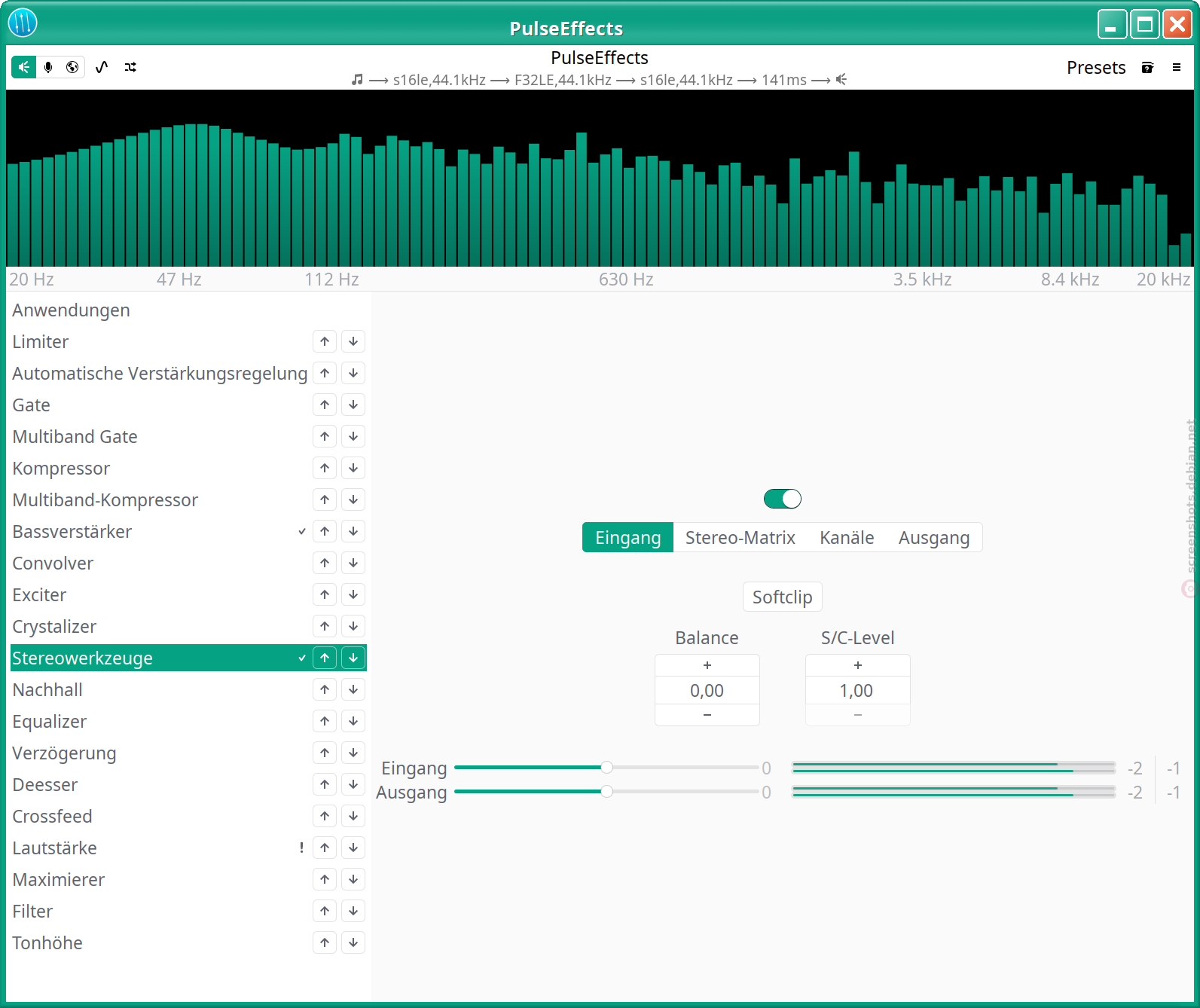Move Filter up one position
Image resolution: width=1200 pixels, height=1008 pixels.
[x=325, y=911]
